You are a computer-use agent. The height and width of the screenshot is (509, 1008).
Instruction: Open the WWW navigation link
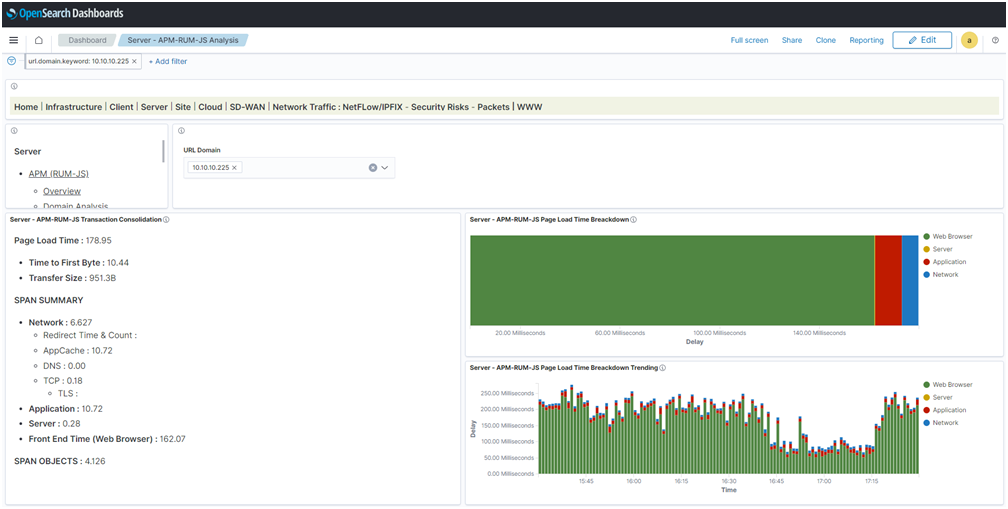point(530,107)
